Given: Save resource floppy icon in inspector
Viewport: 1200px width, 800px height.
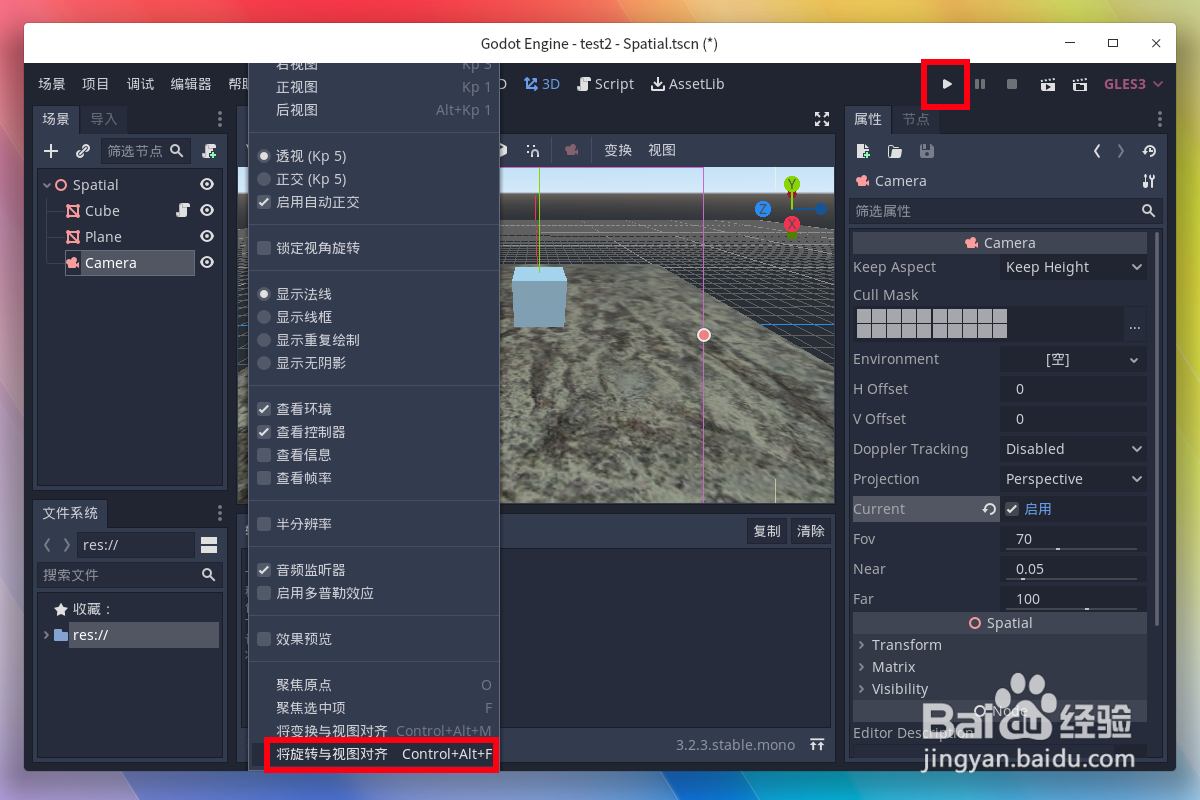Looking at the screenshot, I should click(927, 151).
